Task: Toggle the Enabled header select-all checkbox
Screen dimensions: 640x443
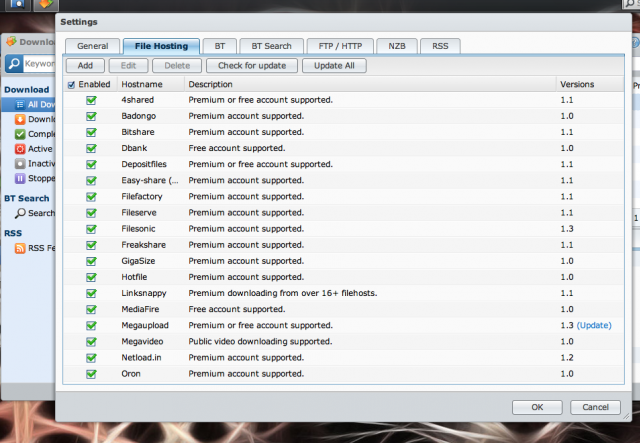Action: tap(71, 85)
